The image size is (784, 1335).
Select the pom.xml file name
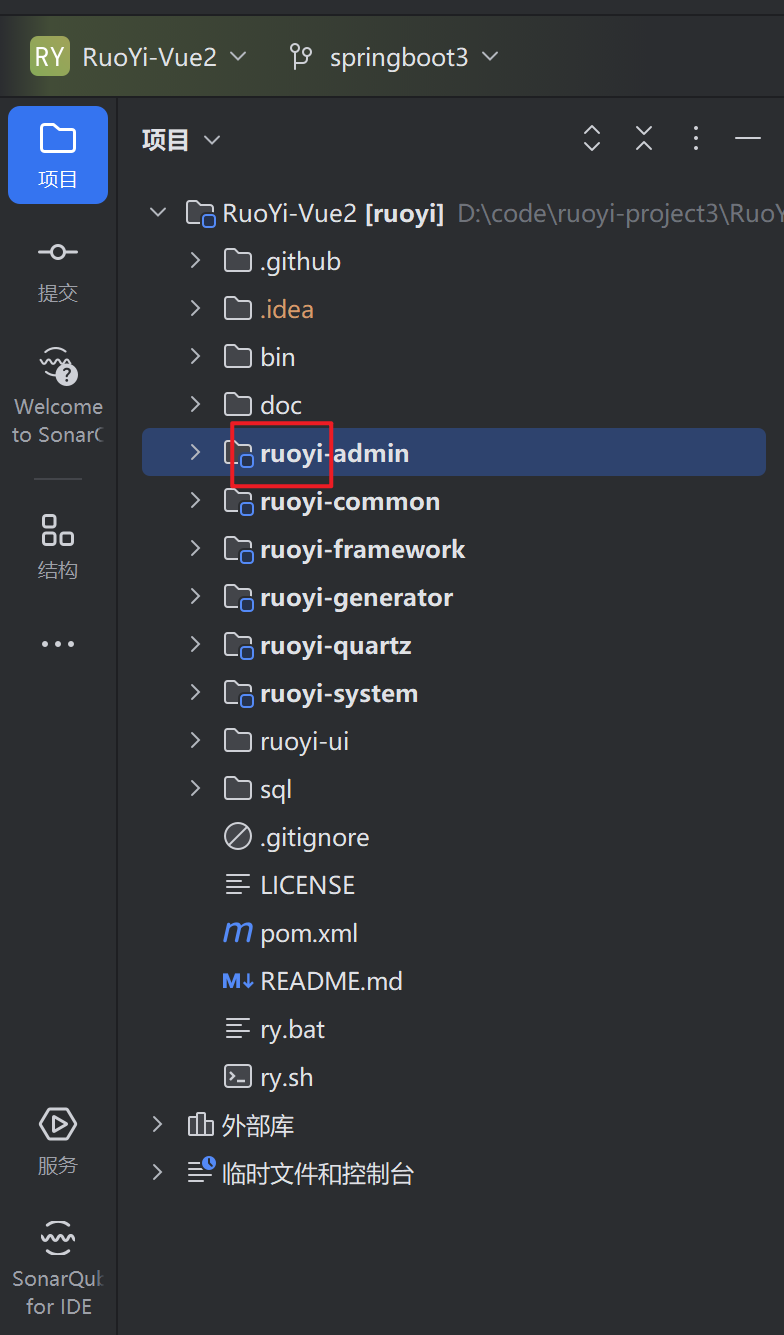pos(309,933)
